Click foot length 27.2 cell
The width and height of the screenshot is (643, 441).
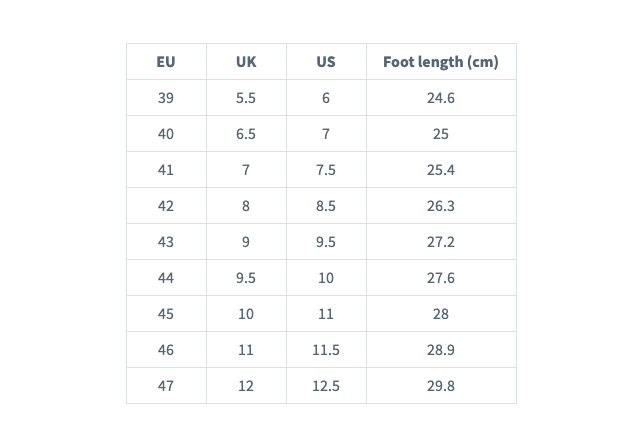point(441,242)
